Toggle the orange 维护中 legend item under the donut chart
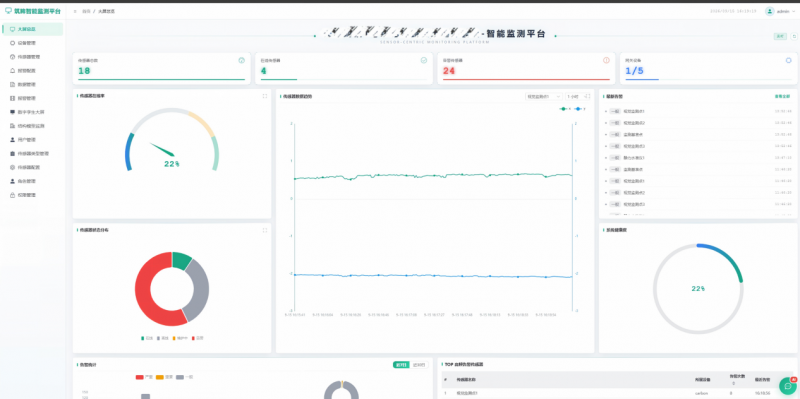Image resolution: width=800 pixels, height=399 pixels. pyautogui.click(x=181, y=338)
